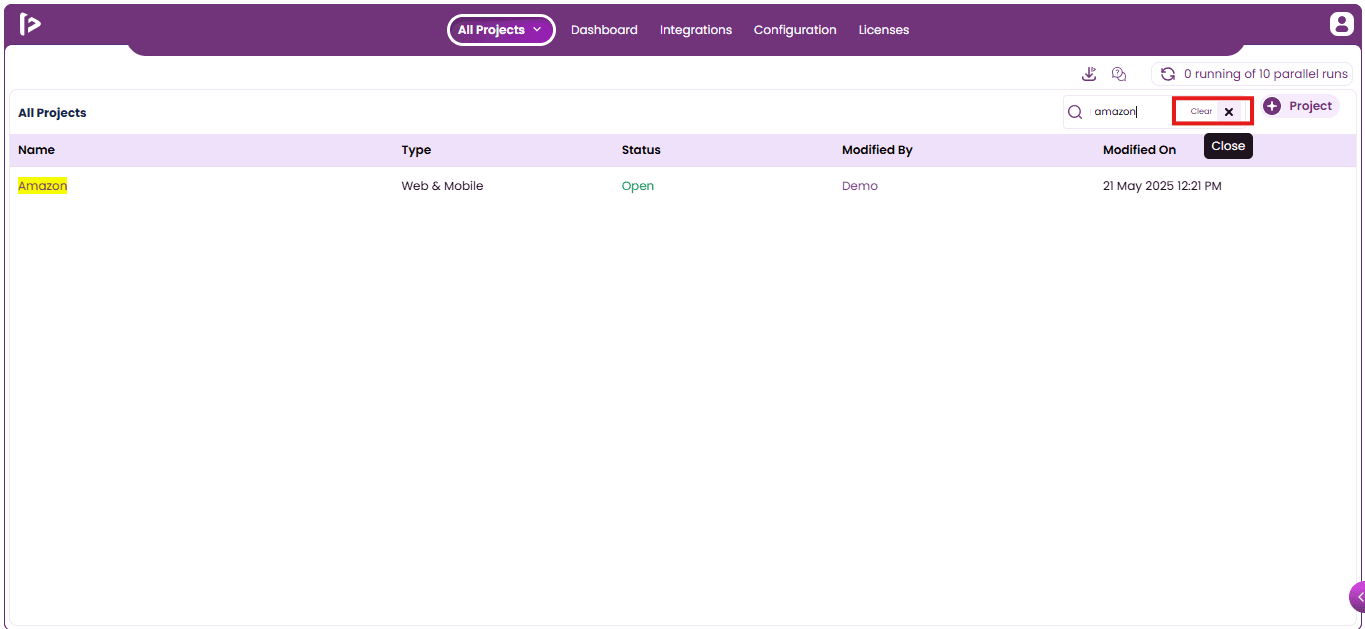Click the Modified On column header
Viewport: 1365px width, 629px height.
(1139, 150)
